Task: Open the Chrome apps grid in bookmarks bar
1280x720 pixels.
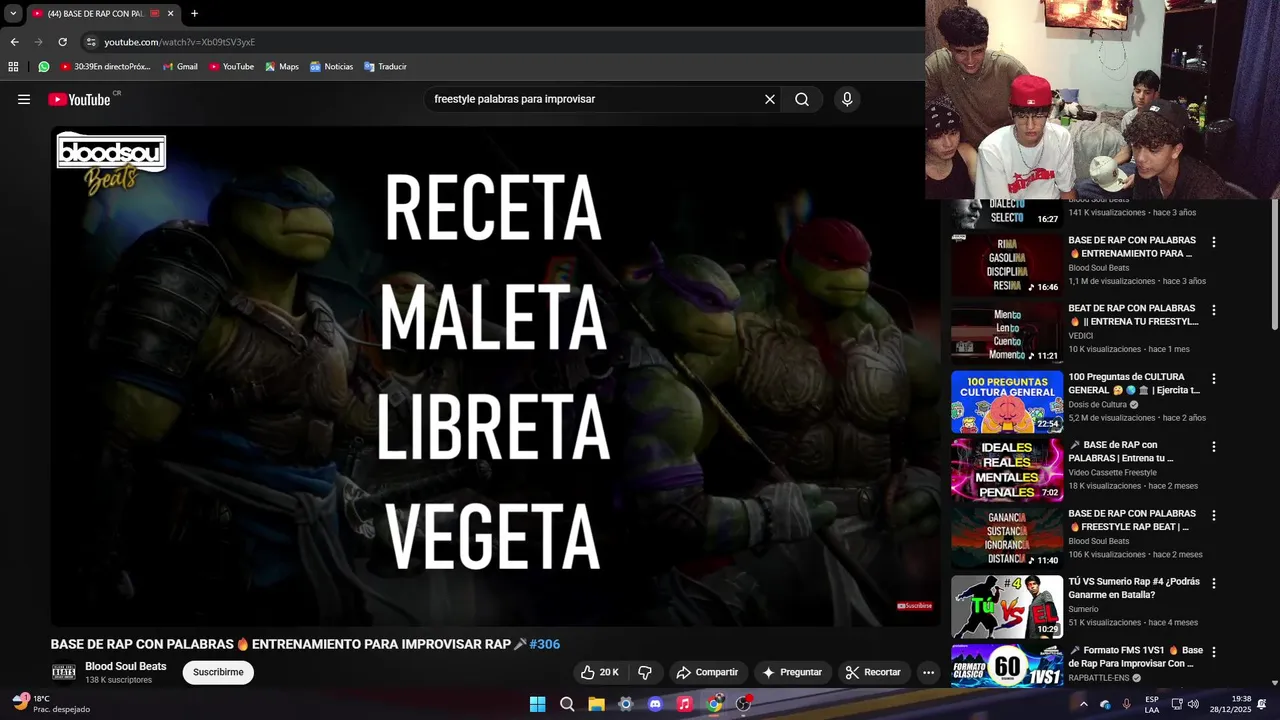Action: (x=13, y=67)
